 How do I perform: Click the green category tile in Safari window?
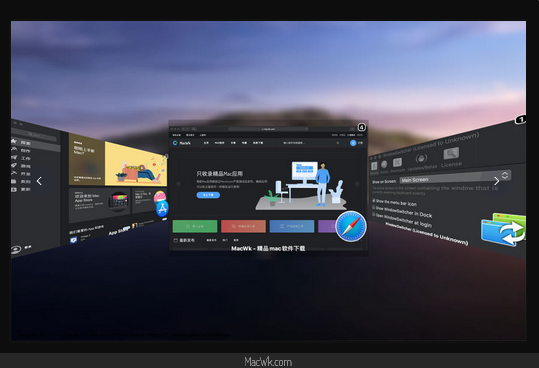point(195,226)
